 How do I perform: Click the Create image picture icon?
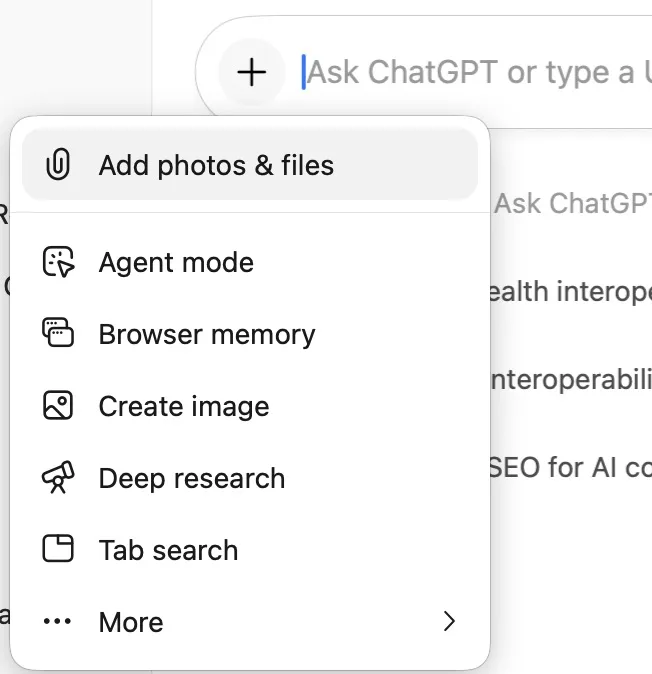(58, 405)
